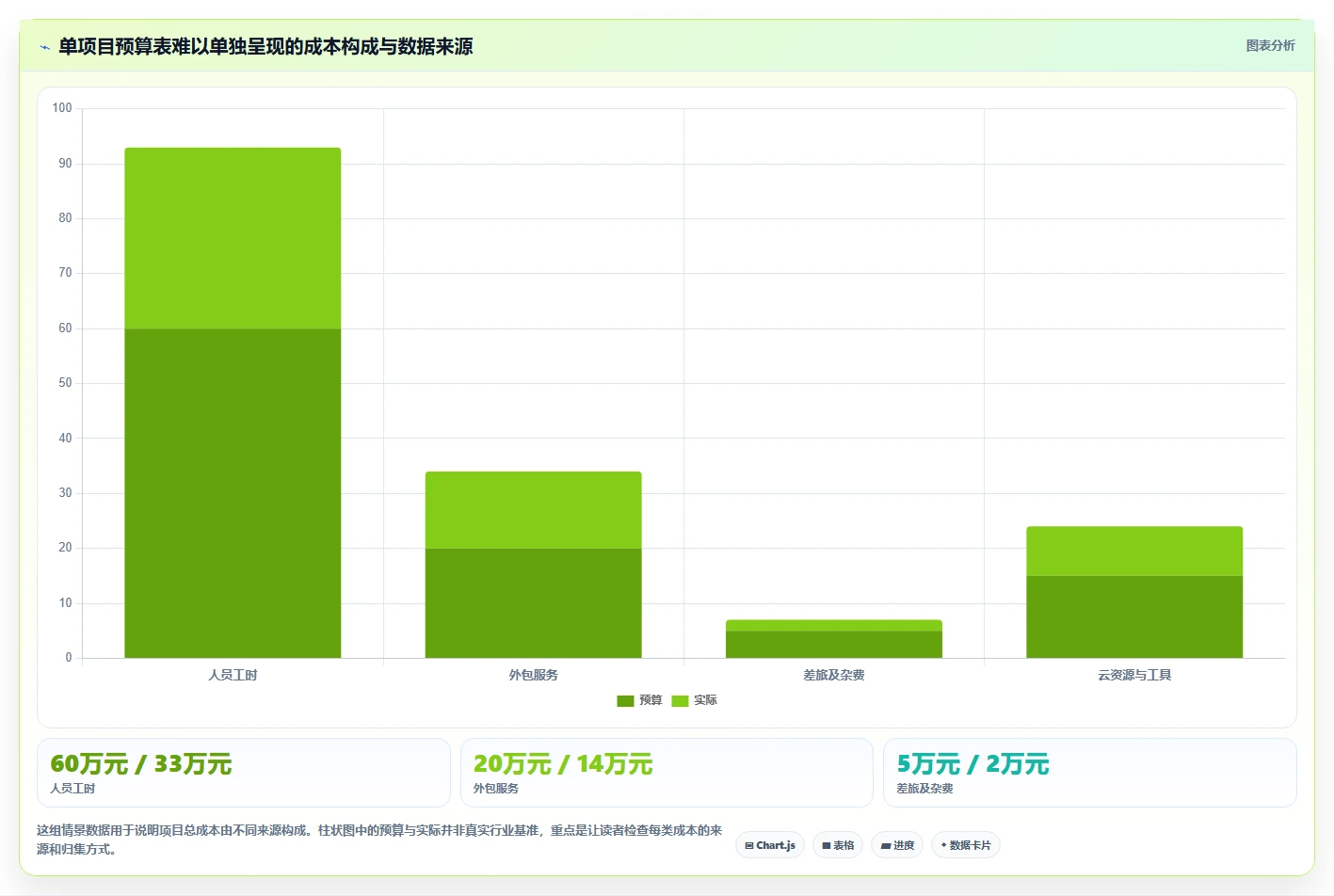Click the description paragraph below the cards
1334x896 pixels.
[x=379, y=840]
